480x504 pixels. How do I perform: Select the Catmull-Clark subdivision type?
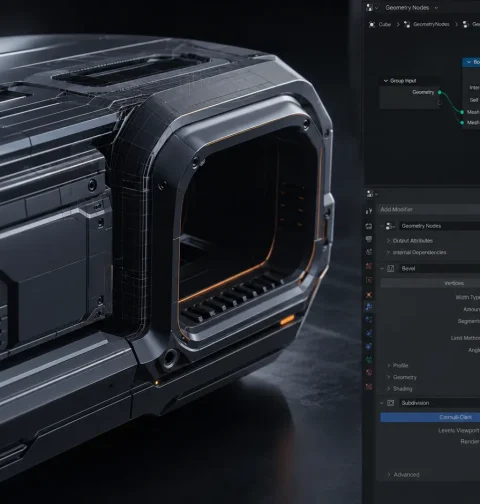click(430, 417)
